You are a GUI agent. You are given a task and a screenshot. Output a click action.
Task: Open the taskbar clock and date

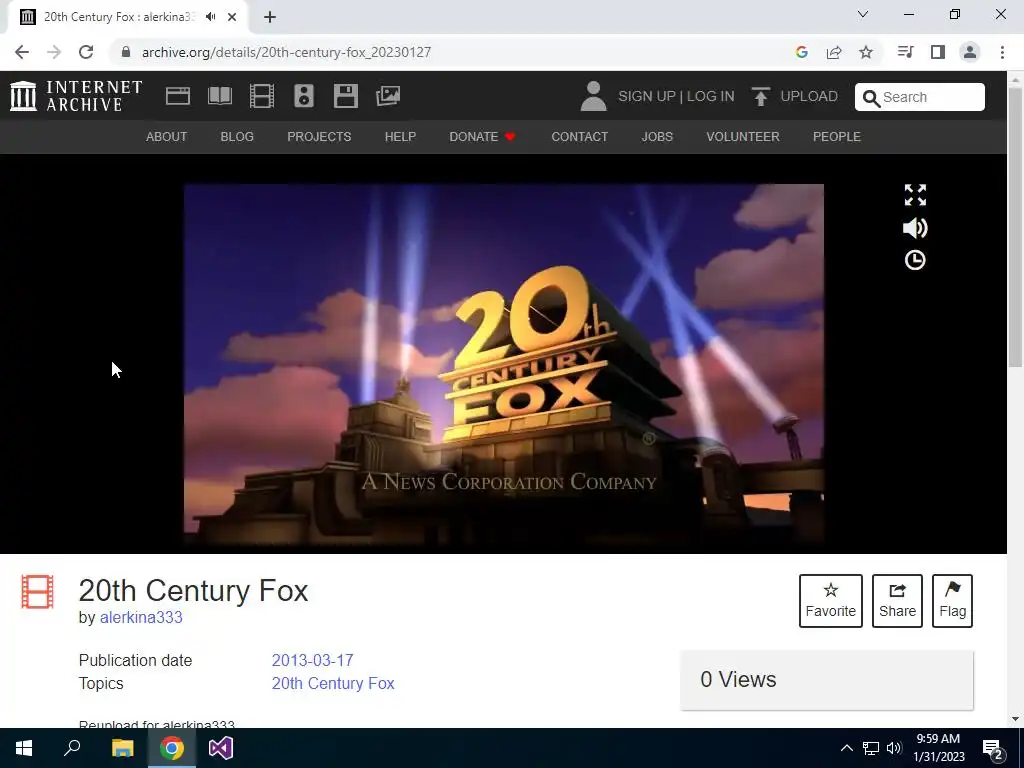938,748
